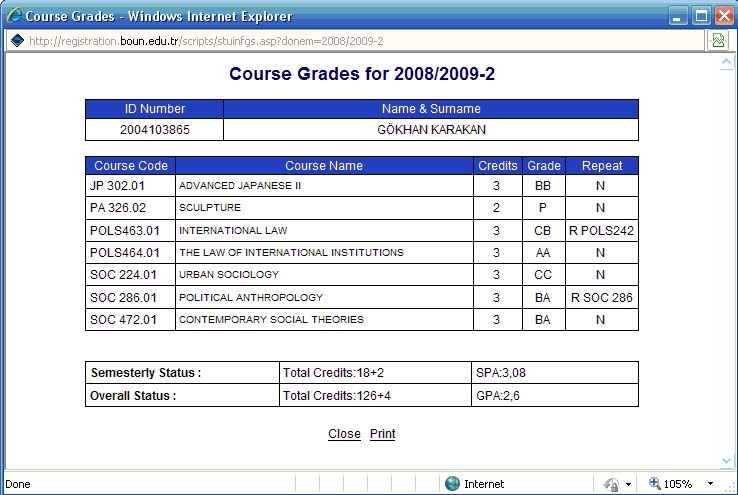The width and height of the screenshot is (738, 495).
Task: Click the student ID number 2004103865
Action: (x=154, y=130)
